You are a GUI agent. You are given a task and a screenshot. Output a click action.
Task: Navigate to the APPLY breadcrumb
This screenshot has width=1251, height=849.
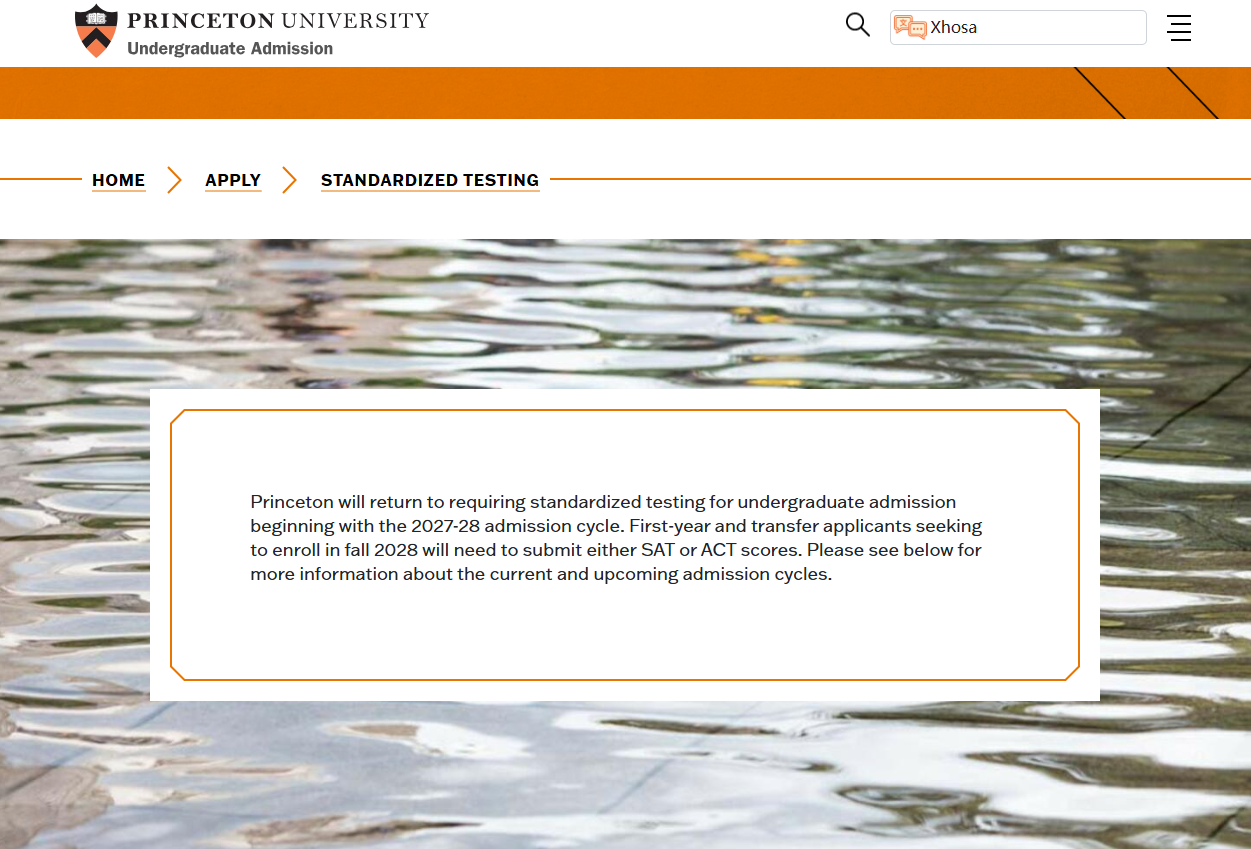tap(233, 180)
